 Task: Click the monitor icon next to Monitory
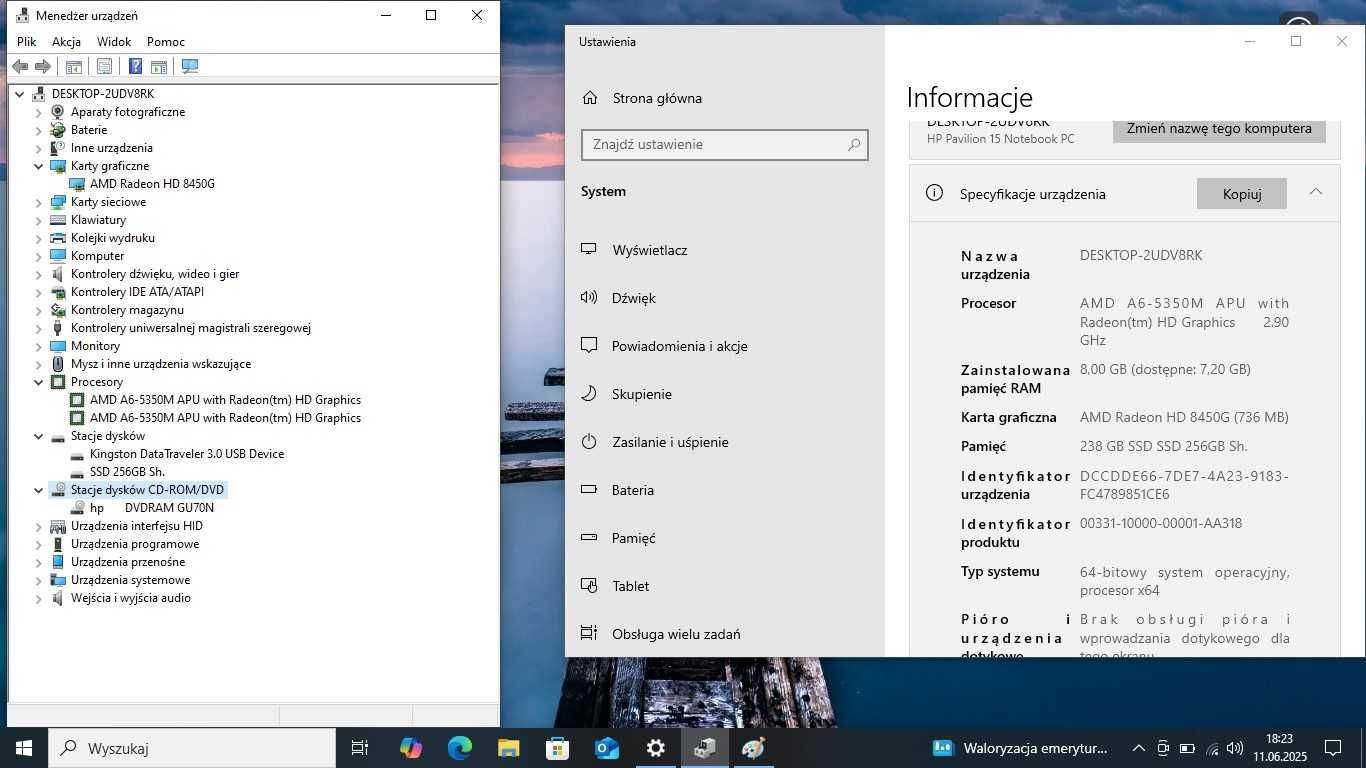click(58, 346)
